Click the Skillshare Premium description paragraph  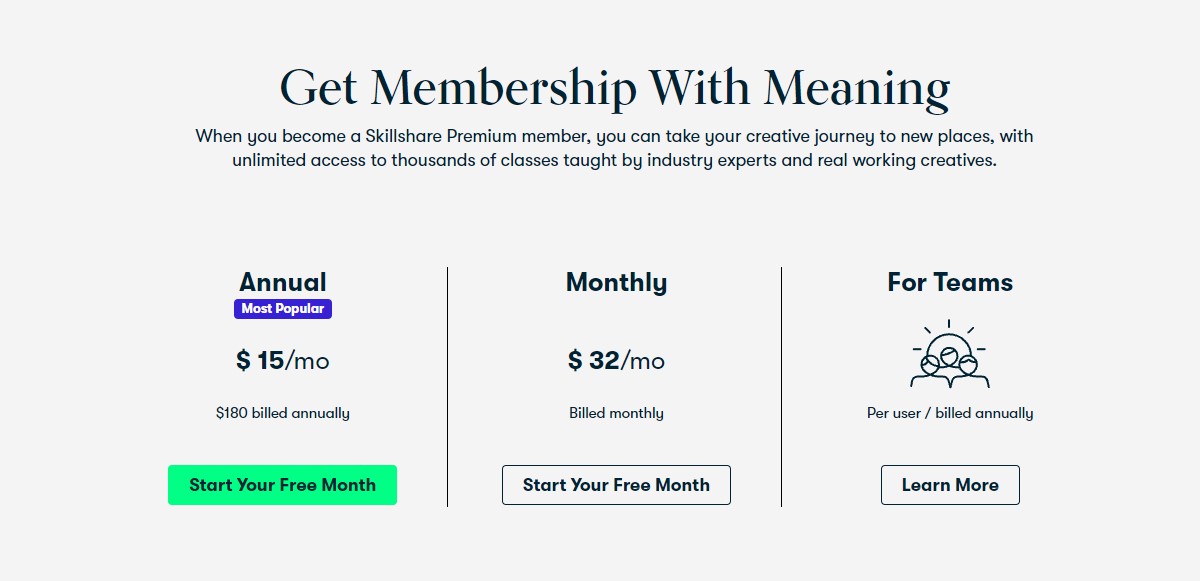click(615, 147)
